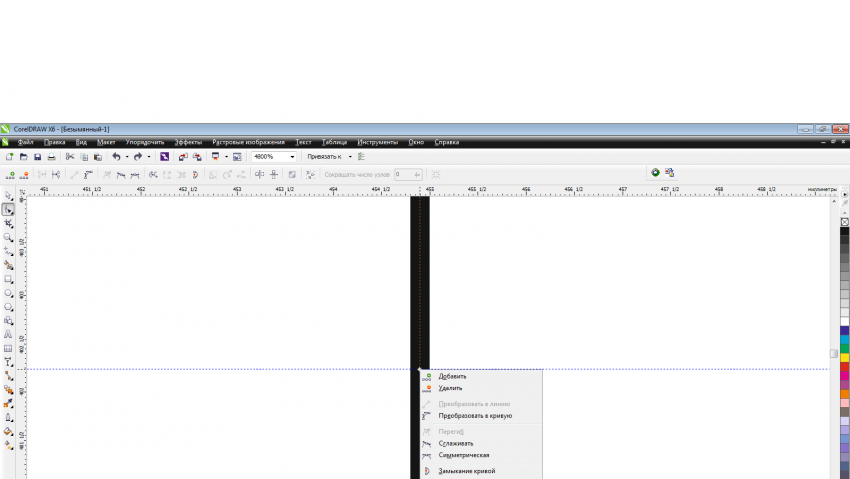Image resolution: width=850 pixels, height=479 pixels.
Task: Choose Удалить in context menu
Action: point(481,388)
